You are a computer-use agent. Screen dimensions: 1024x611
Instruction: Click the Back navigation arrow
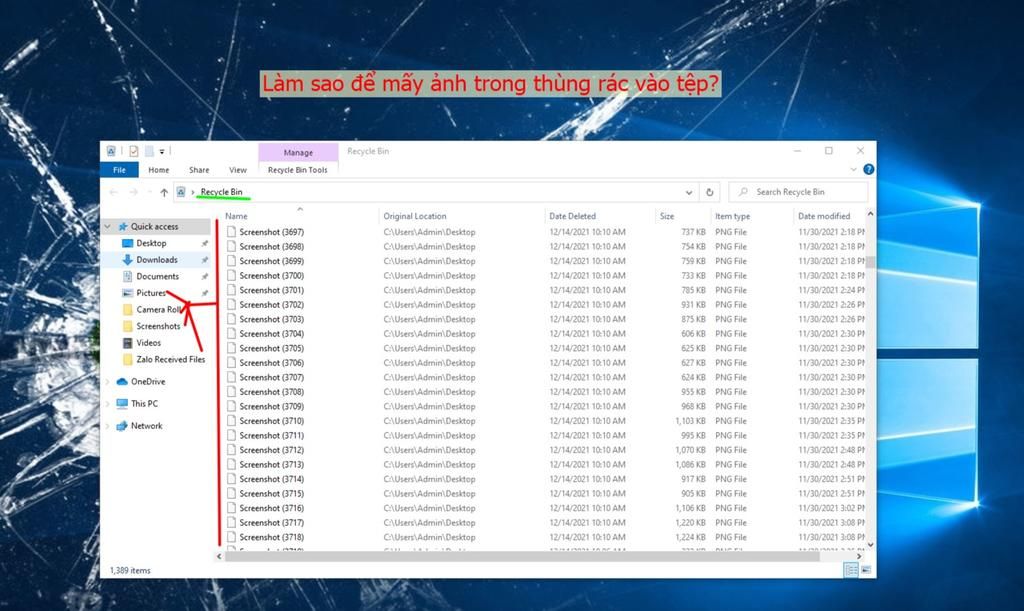pos(114,192)
